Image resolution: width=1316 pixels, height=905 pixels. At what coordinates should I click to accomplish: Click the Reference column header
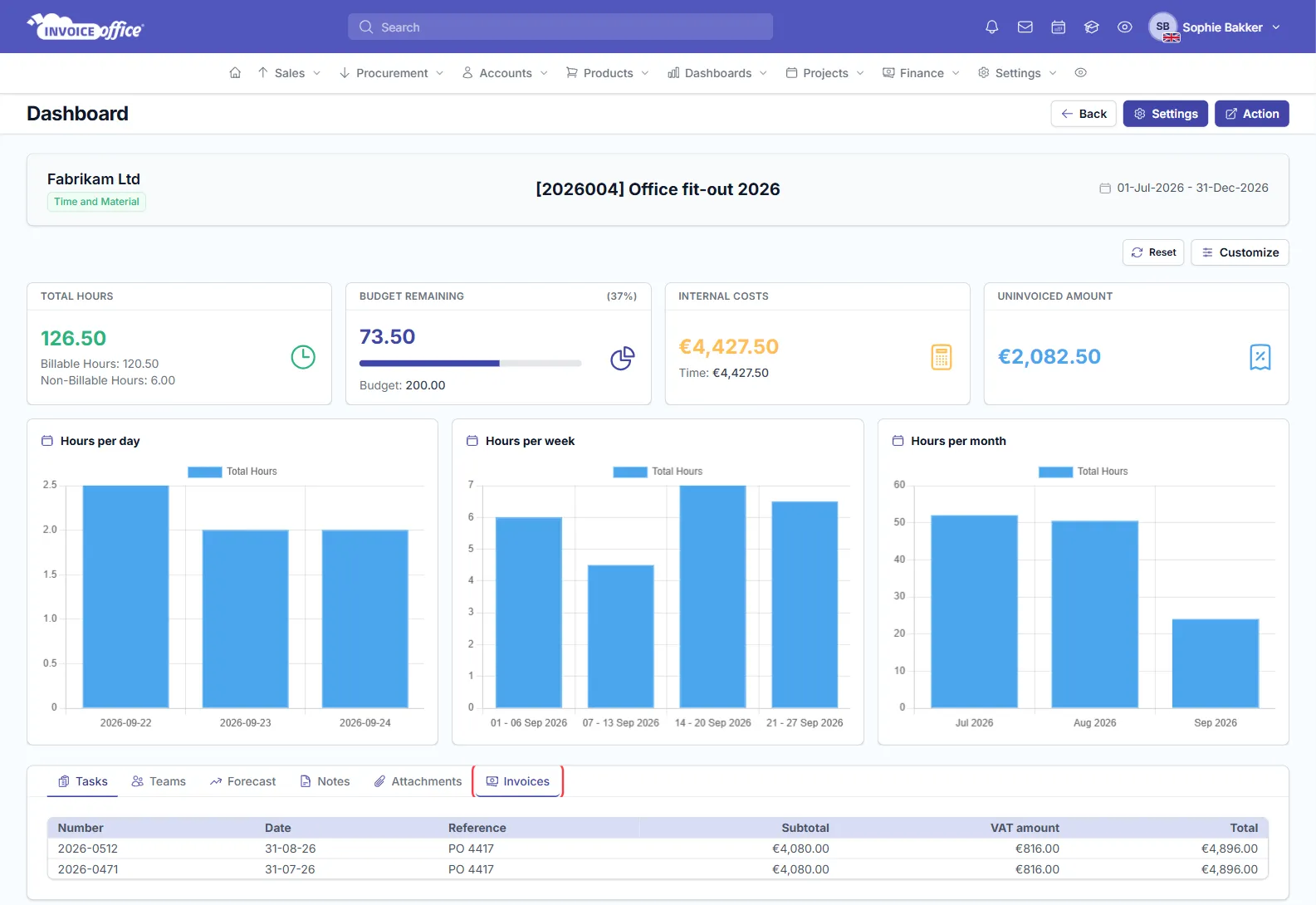(477, 828)
